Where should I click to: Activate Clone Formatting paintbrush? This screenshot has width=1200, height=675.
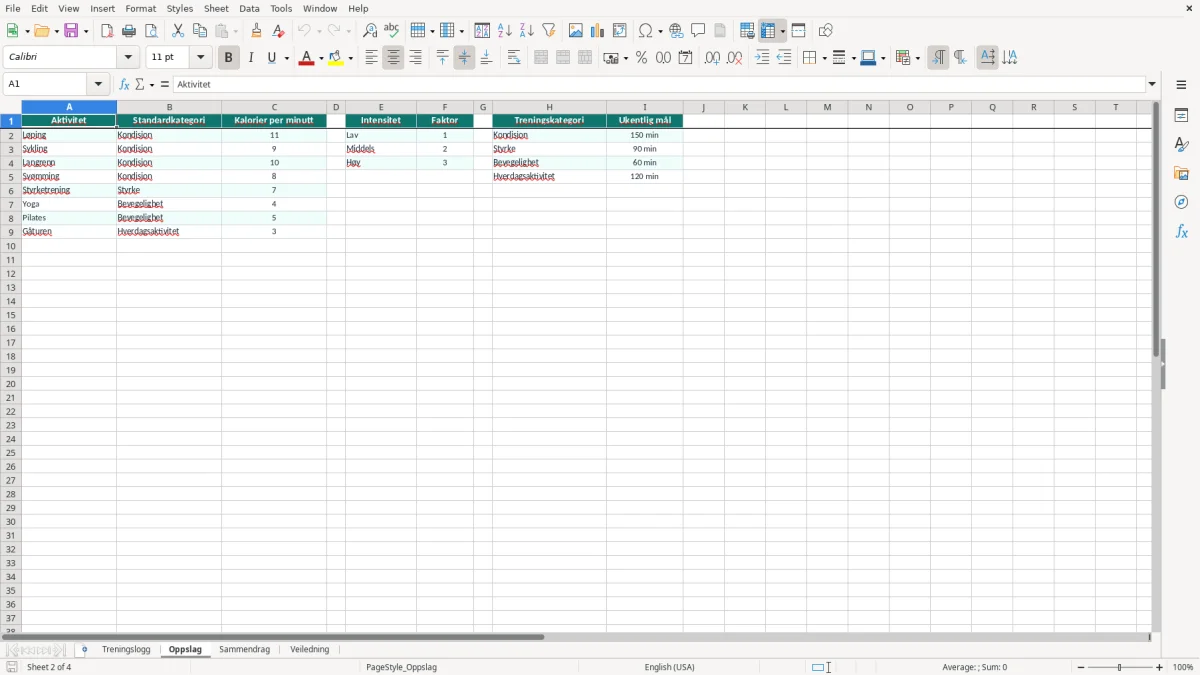256,31
